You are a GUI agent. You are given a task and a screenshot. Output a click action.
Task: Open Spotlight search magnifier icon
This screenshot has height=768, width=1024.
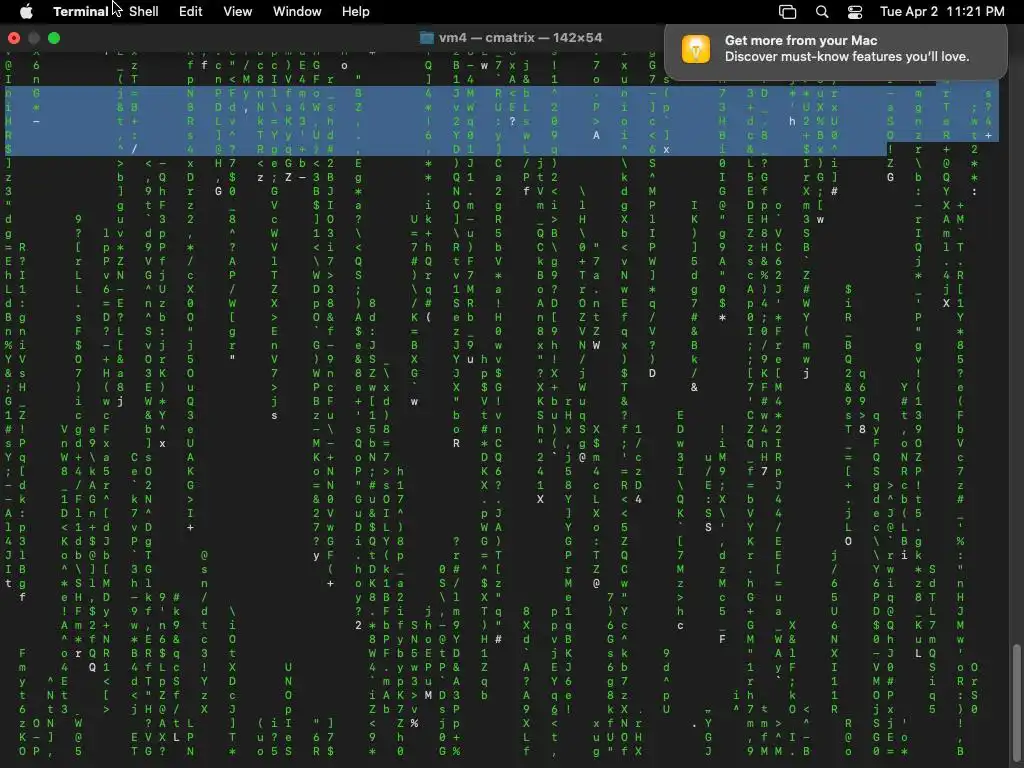[822, 11]
